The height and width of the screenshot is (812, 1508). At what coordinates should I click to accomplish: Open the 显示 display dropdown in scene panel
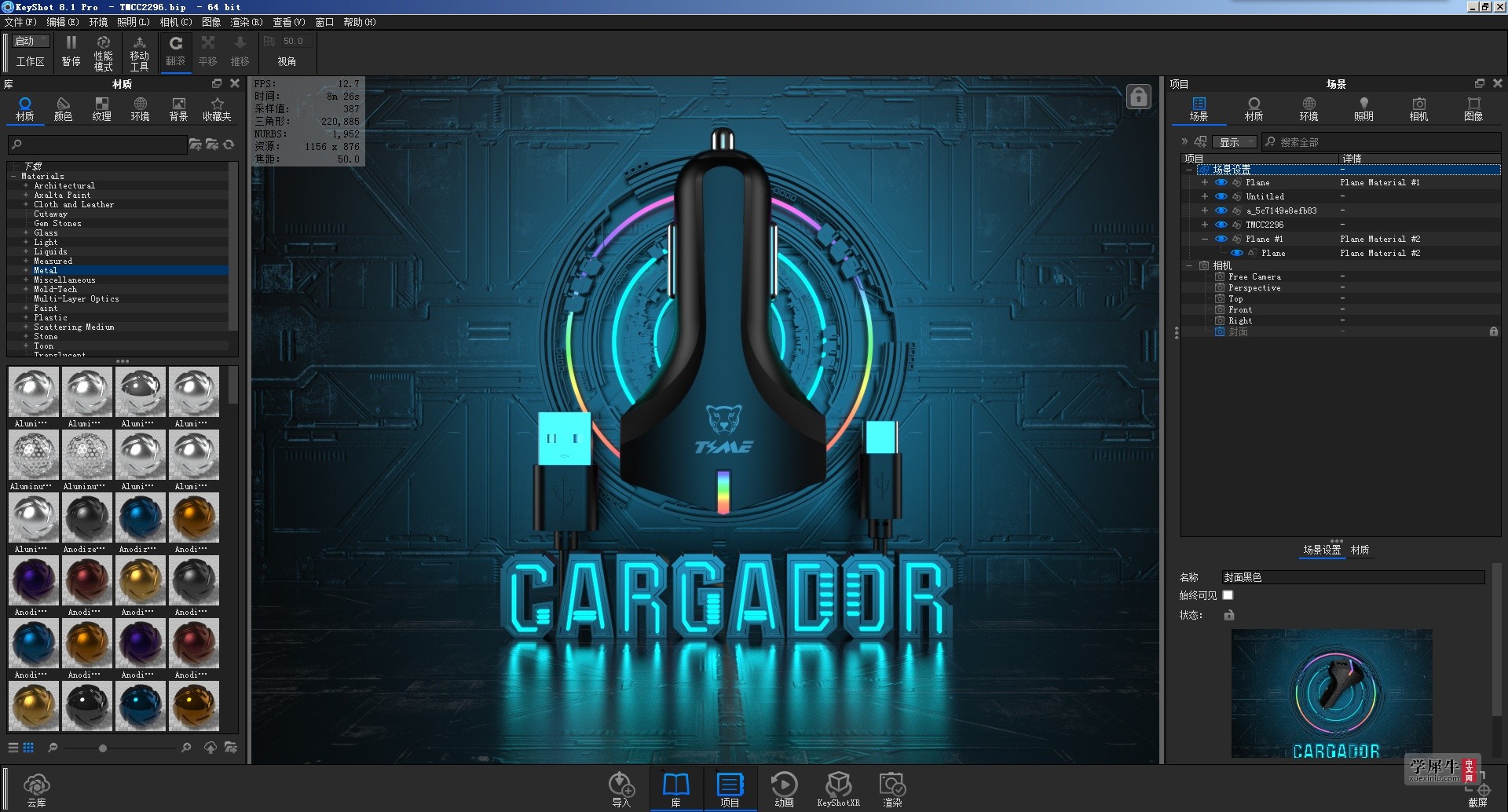[x=1235, y=142]
